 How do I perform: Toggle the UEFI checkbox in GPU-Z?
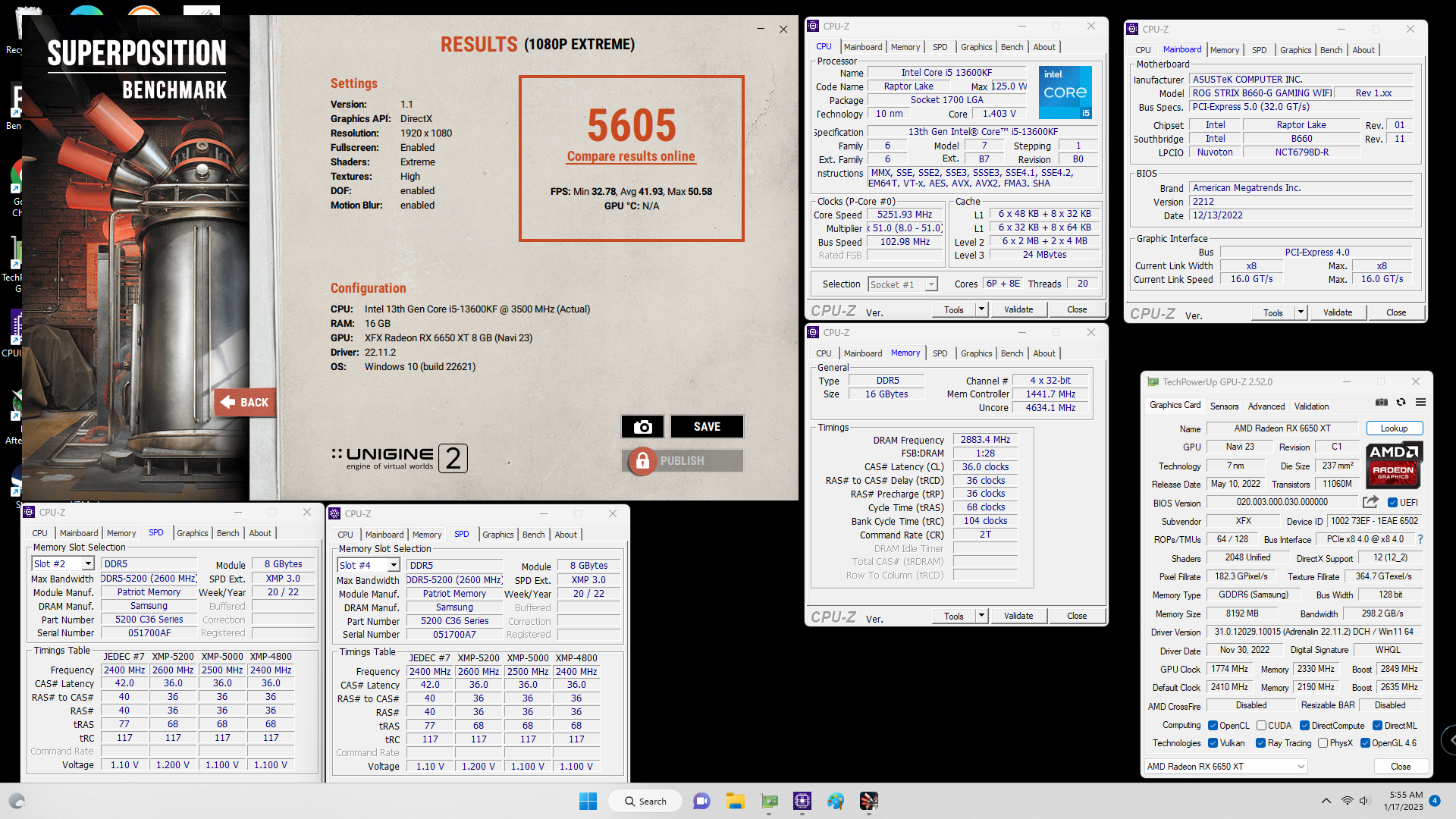pyautogui.click(x=1393, y=503)
